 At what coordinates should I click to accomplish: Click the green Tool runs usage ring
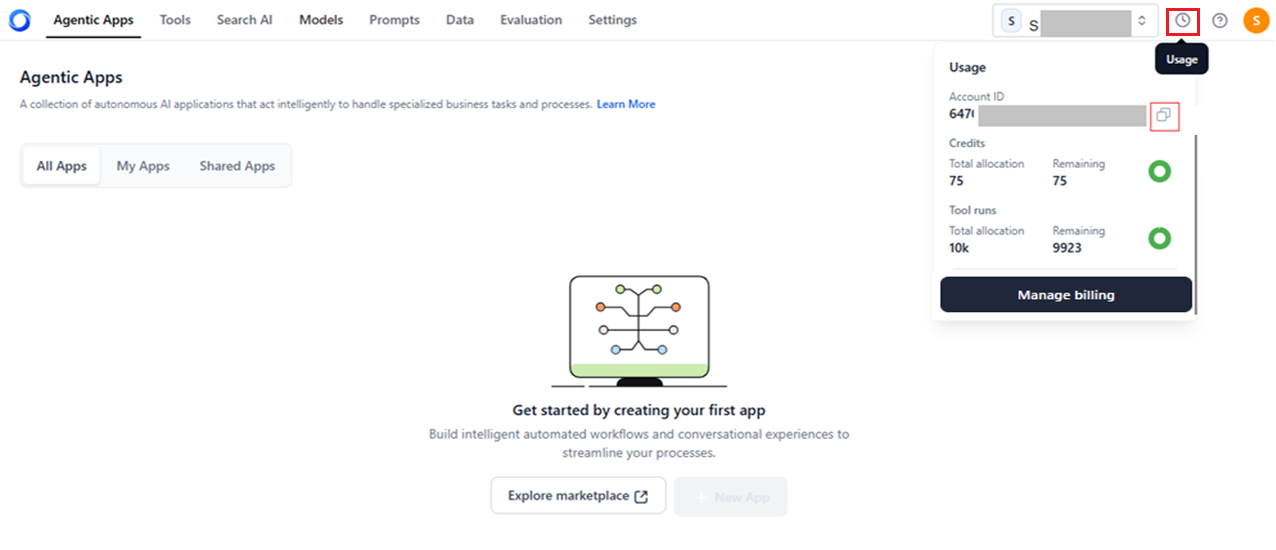[x=1159, y=238]
